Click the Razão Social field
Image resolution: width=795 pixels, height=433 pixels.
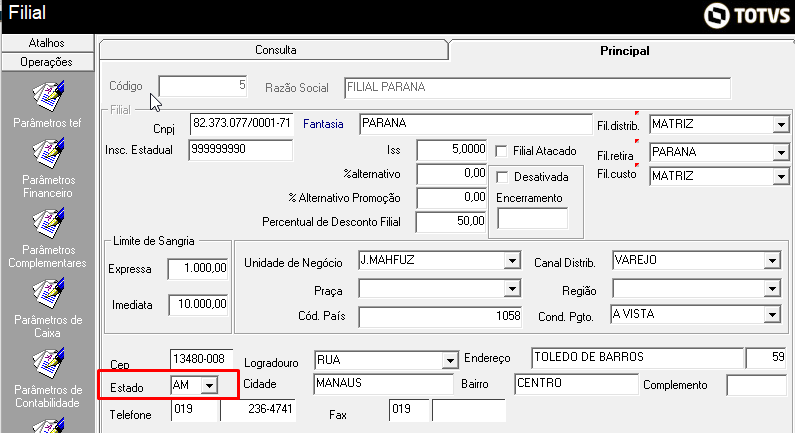pyautogui.click(x=537, y=88)
